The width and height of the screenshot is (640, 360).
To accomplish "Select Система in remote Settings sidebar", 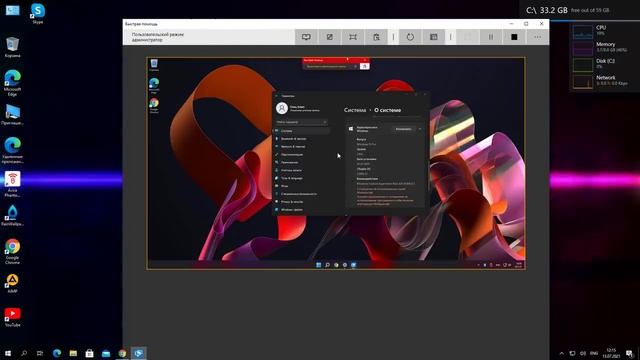I will [301, 131].
